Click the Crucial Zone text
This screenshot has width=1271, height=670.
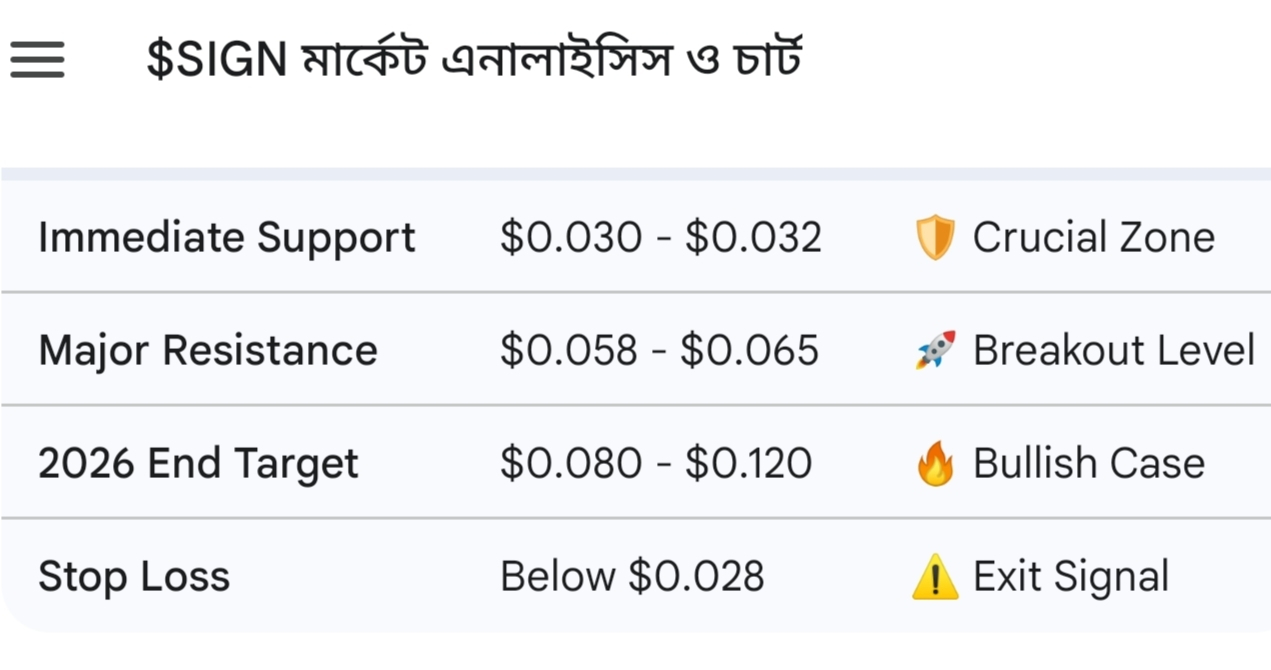[1093, 238]
